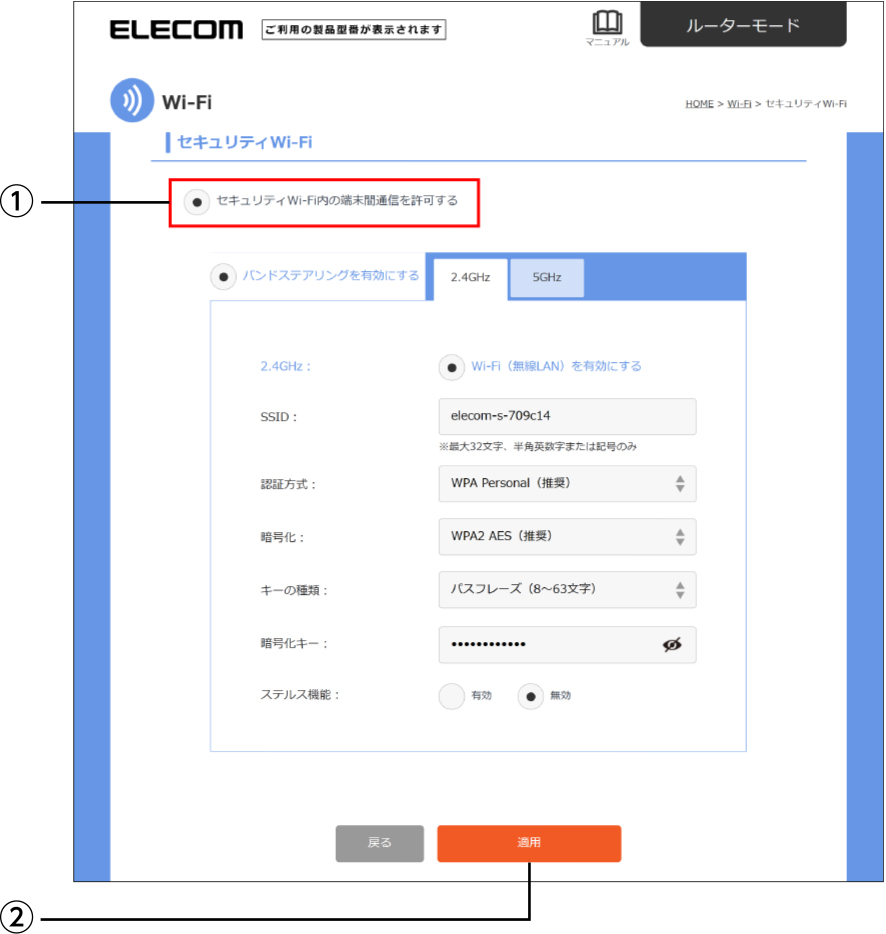Click the blue Wi-Fi signal icon
The image size is (886, 934).
(132, 100)
